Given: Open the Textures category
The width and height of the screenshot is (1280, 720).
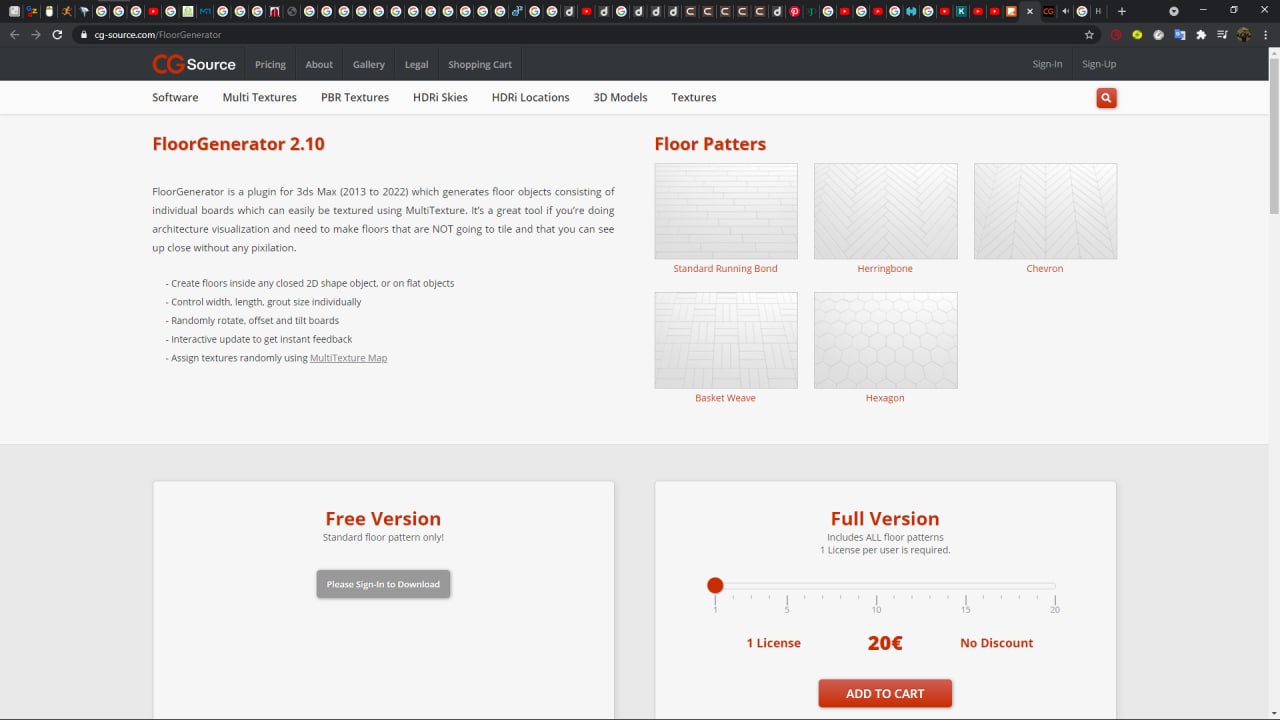Looking at the screenshot, I should tap(694, 97).
